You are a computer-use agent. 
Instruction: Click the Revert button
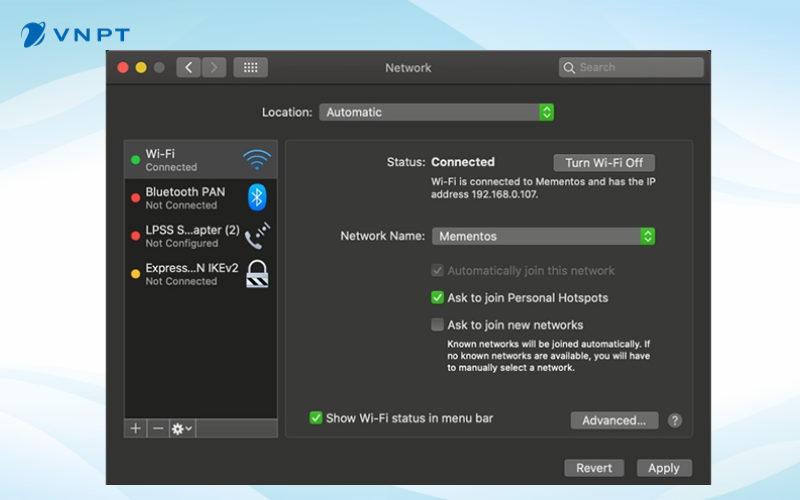click(594, 468)
